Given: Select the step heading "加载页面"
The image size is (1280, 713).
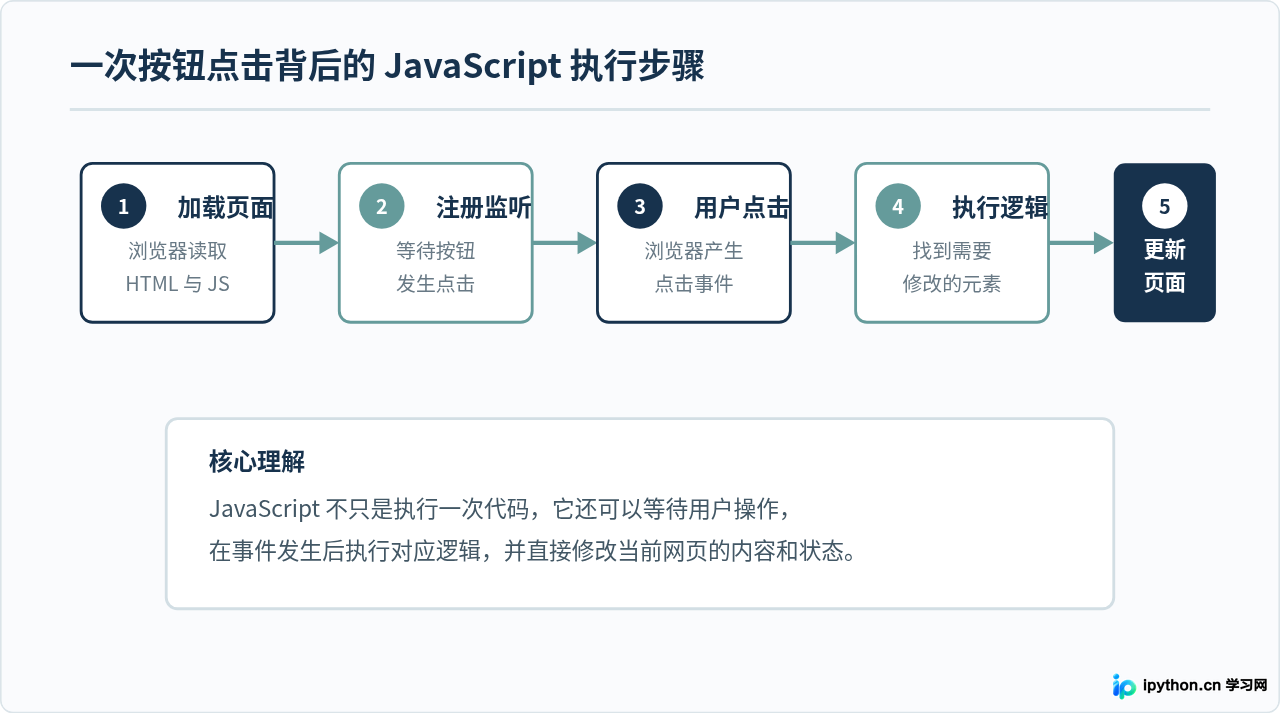Looking at the screenshot, I should 225,208.
